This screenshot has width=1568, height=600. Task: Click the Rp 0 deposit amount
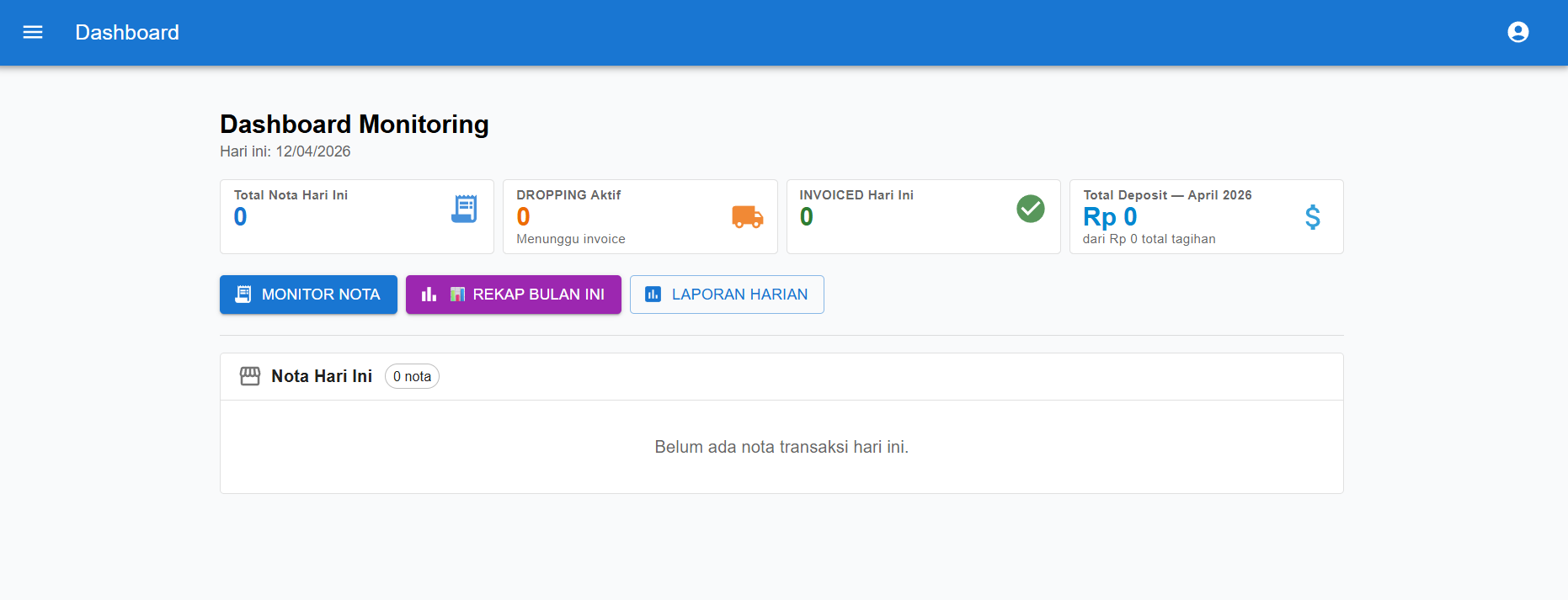[x=1109, y=217]
